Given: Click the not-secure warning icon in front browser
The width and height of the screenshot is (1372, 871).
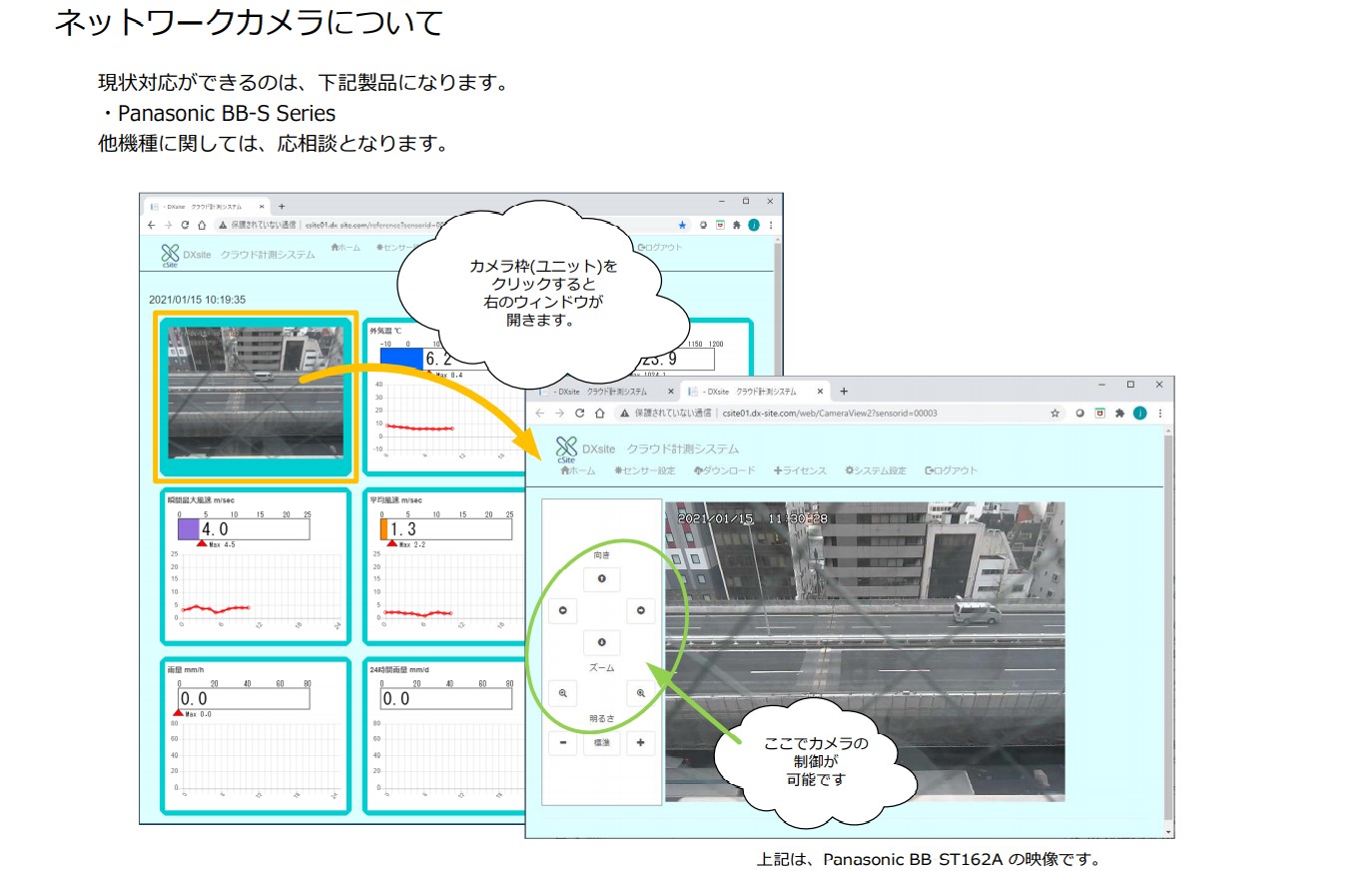Looking at the screenshot, I should click(x=625, y=413).
